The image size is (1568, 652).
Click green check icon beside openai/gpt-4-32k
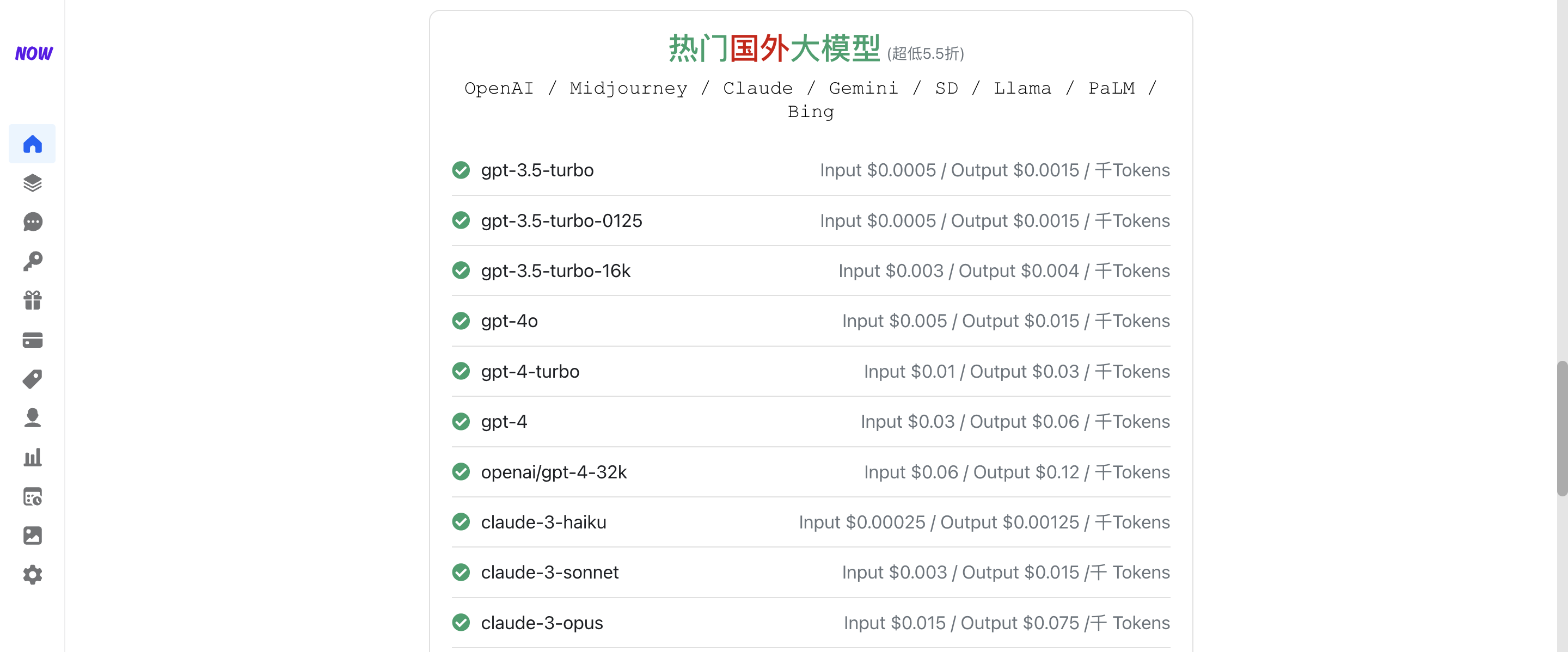461,471
